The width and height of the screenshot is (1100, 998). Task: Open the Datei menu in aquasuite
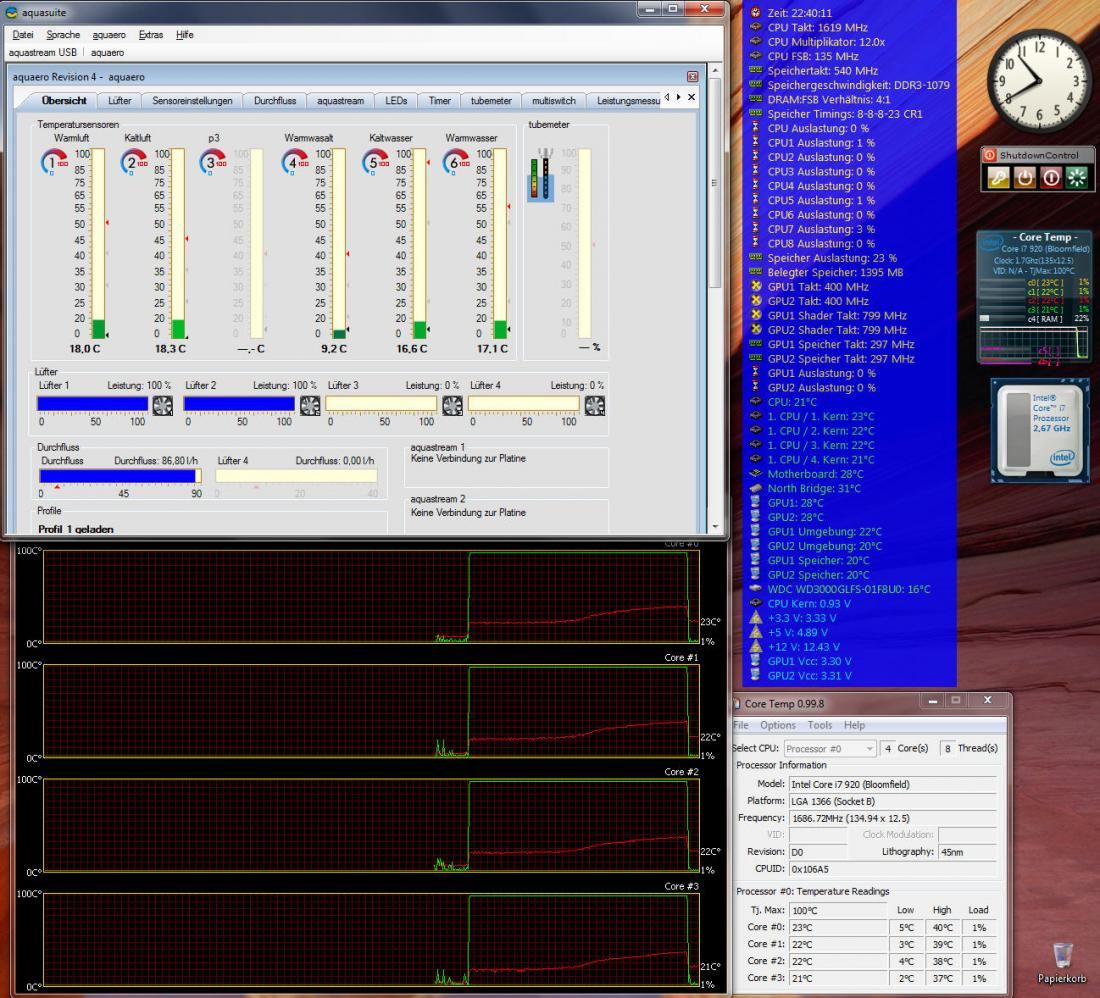22,34
